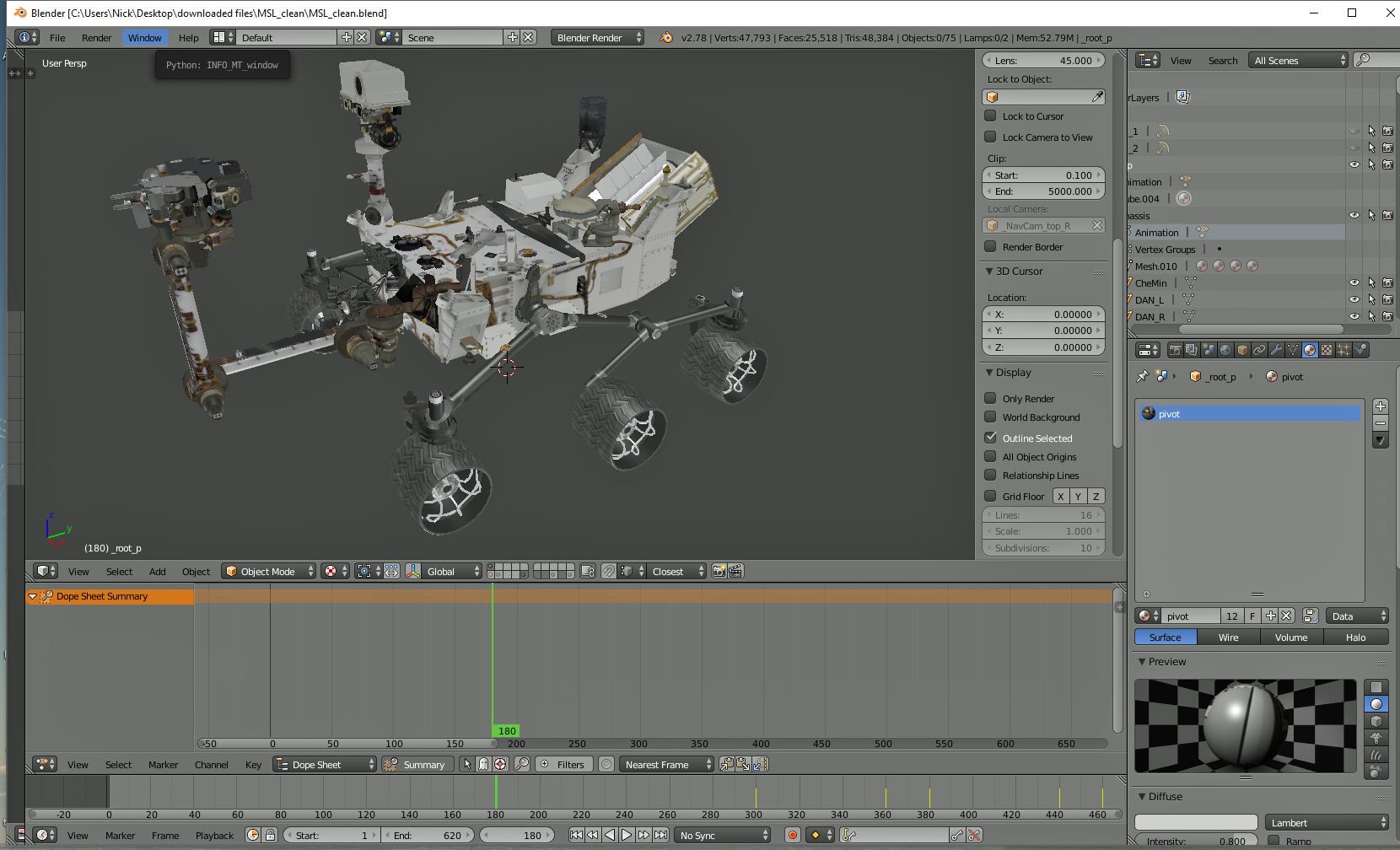The image size is (1400, 850).
Task: Select the Halo material type button
Action: tap(1355, 637)
